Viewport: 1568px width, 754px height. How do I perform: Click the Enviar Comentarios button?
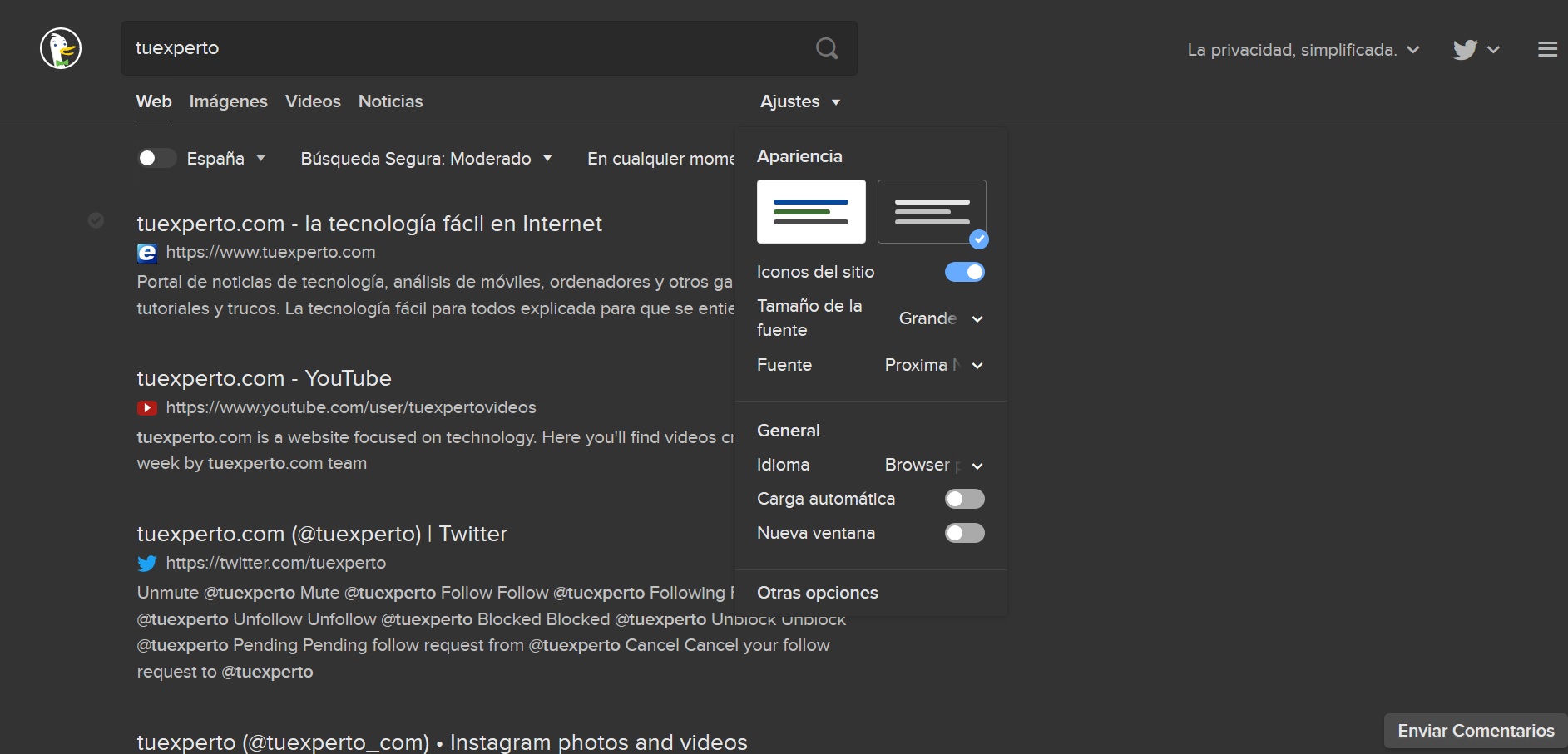point(1476,731)
